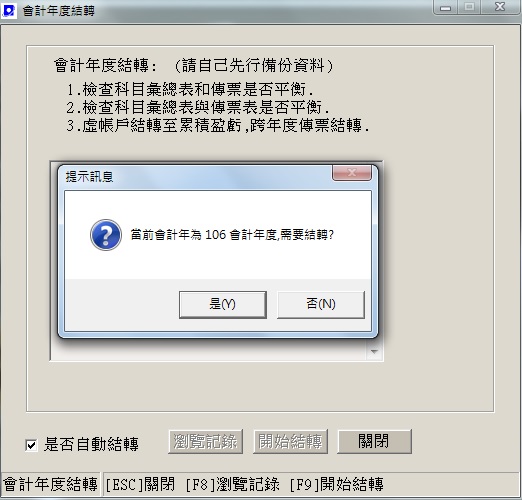This screenshot has width=522, height=500.
Task: Click the 關閉 button at the bottom
Action: [x=374, y=442]
